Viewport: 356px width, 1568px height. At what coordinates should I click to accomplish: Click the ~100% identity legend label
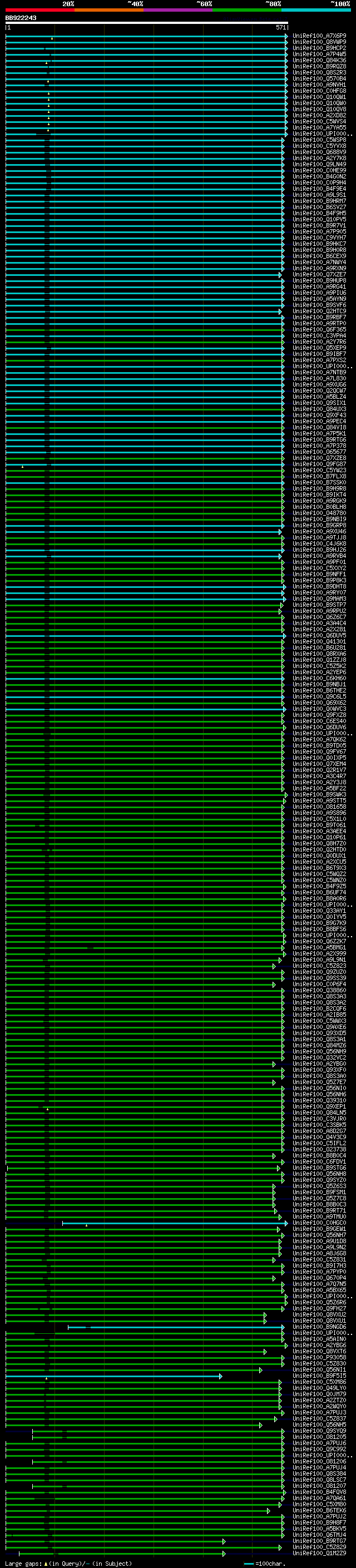click(340, 4)
